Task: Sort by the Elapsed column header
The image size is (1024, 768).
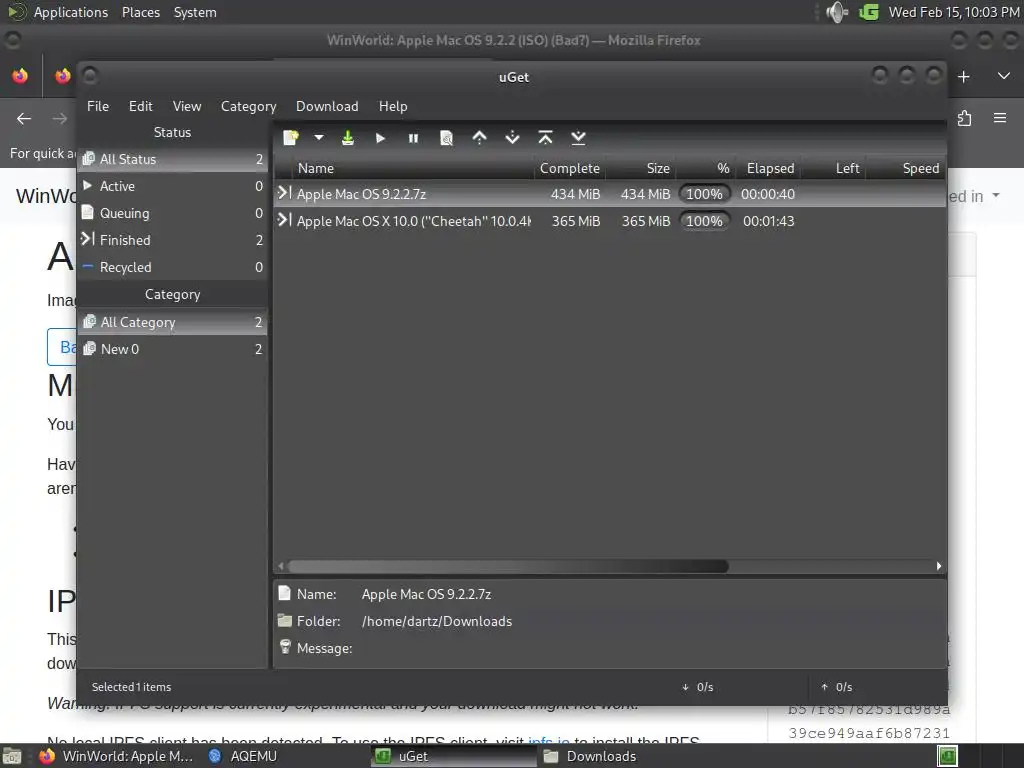Action: (767, 168)
